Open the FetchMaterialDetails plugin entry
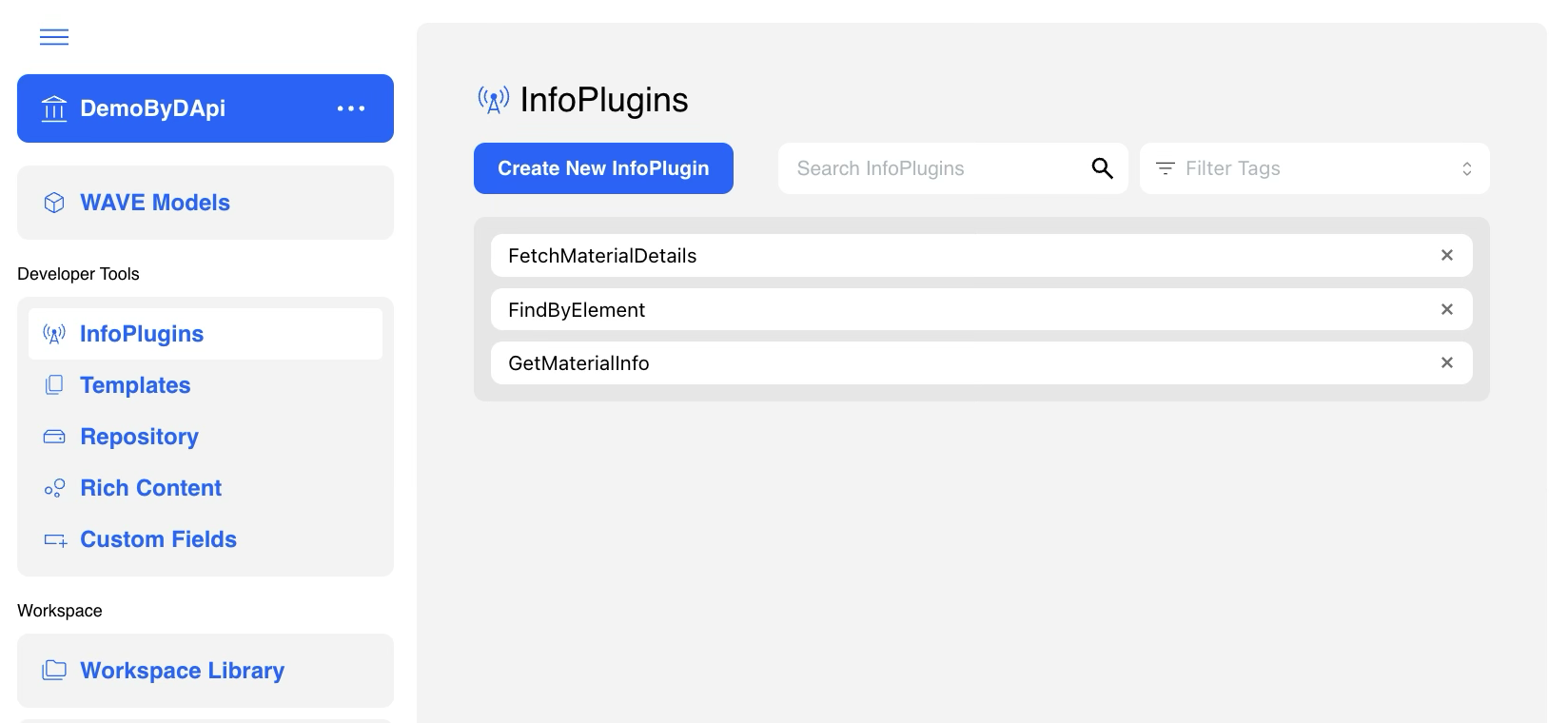 [602, 256]
